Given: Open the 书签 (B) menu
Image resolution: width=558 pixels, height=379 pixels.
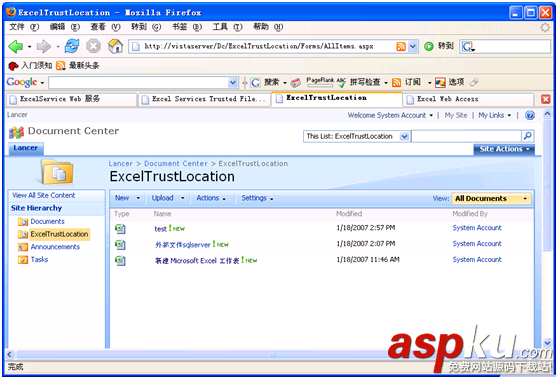Looking at the screenshot, I should pos(187,27).
